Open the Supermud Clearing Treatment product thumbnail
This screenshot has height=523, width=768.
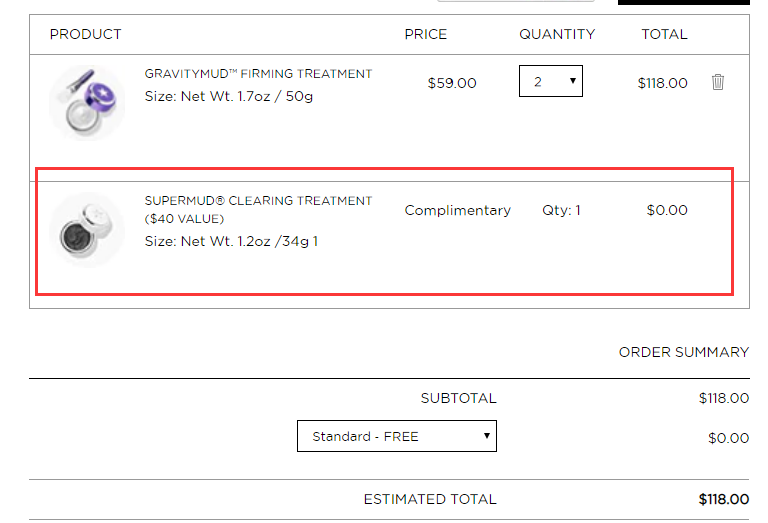pos(87,230)
